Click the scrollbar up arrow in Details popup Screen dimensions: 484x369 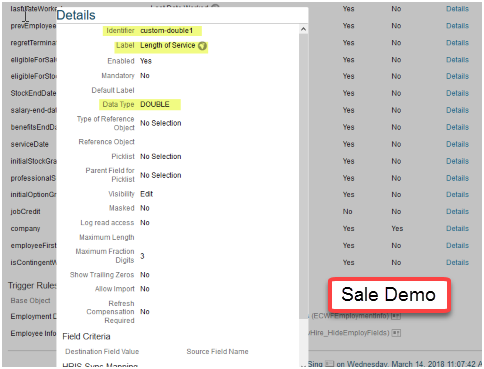pyautogui.click(x=303, y=29)
